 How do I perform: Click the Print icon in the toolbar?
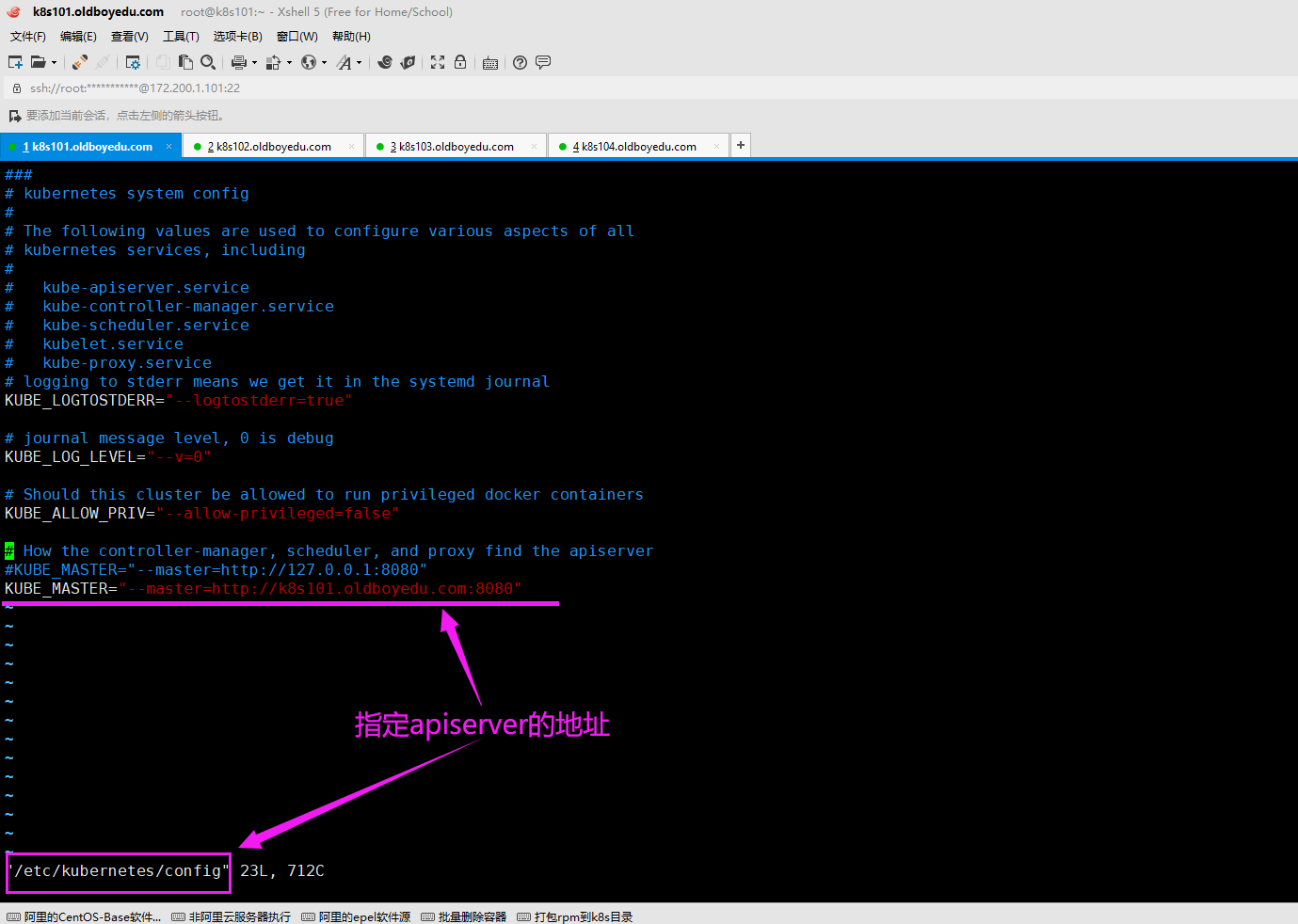click(237, 62)
